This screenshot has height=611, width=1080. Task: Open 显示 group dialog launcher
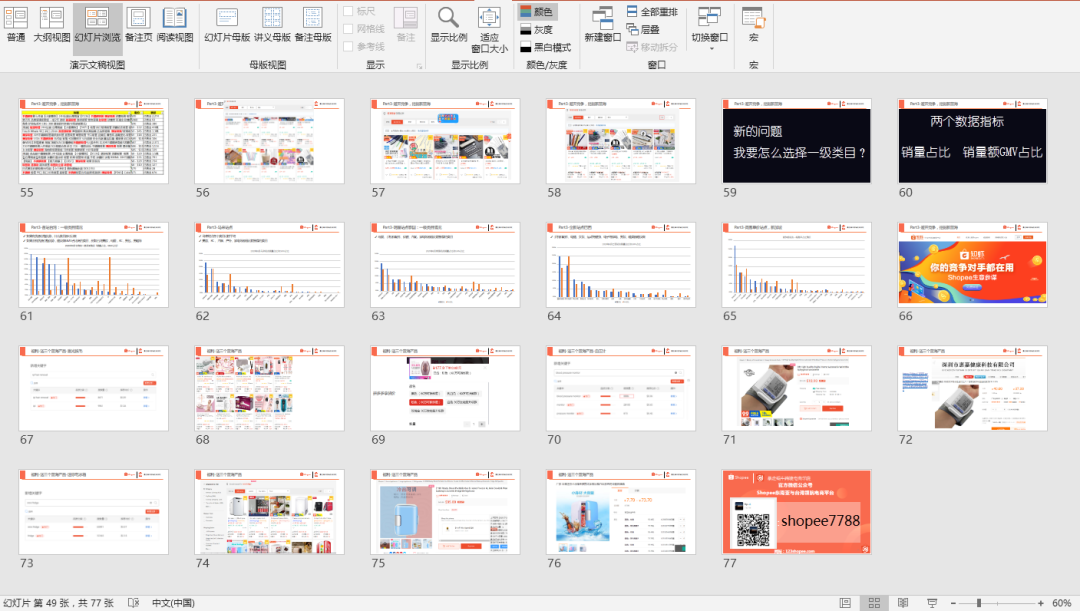point(419,66)
